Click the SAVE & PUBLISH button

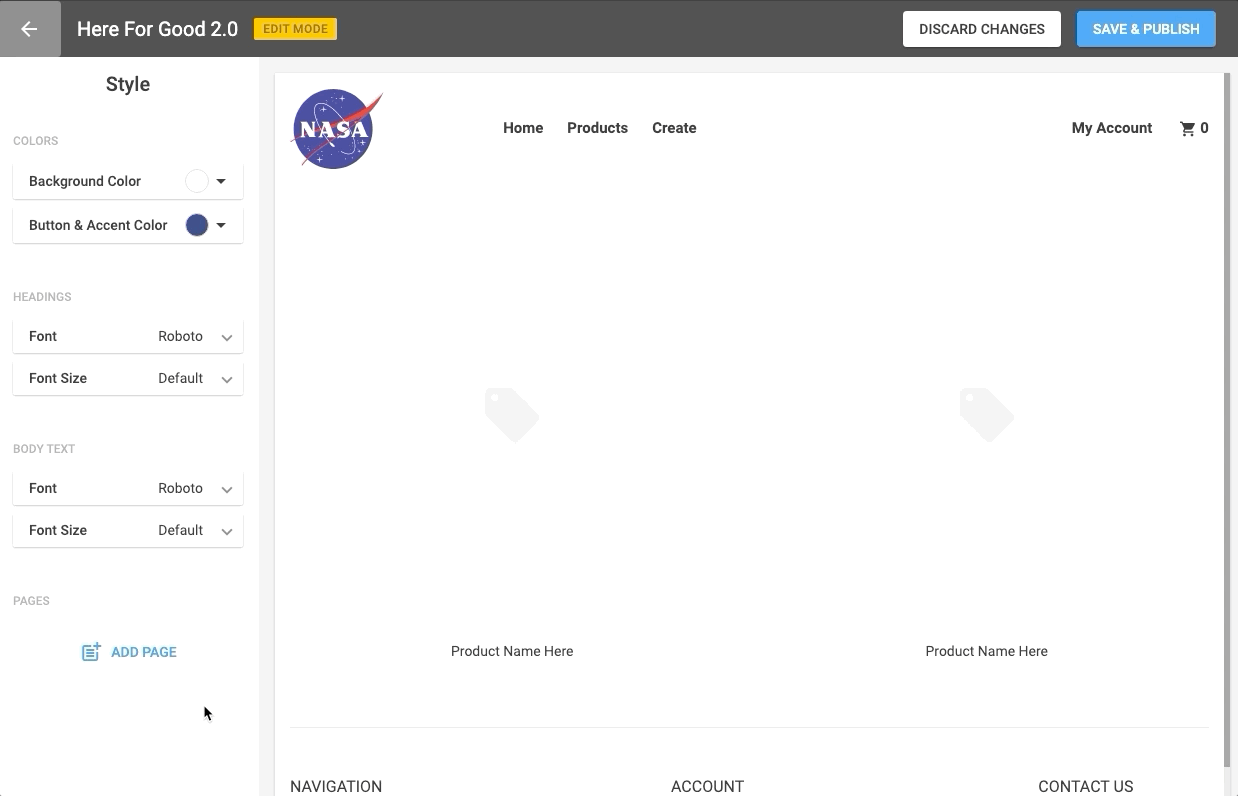[1145, 29]
